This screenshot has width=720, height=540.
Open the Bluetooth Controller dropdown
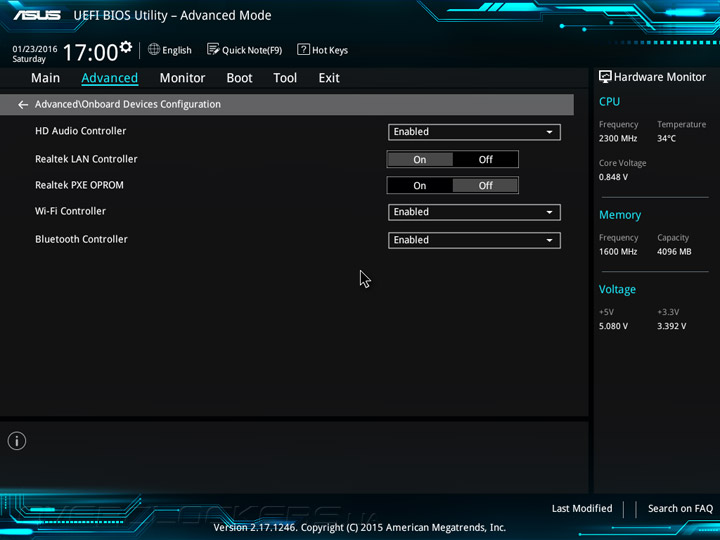point(474,240)
